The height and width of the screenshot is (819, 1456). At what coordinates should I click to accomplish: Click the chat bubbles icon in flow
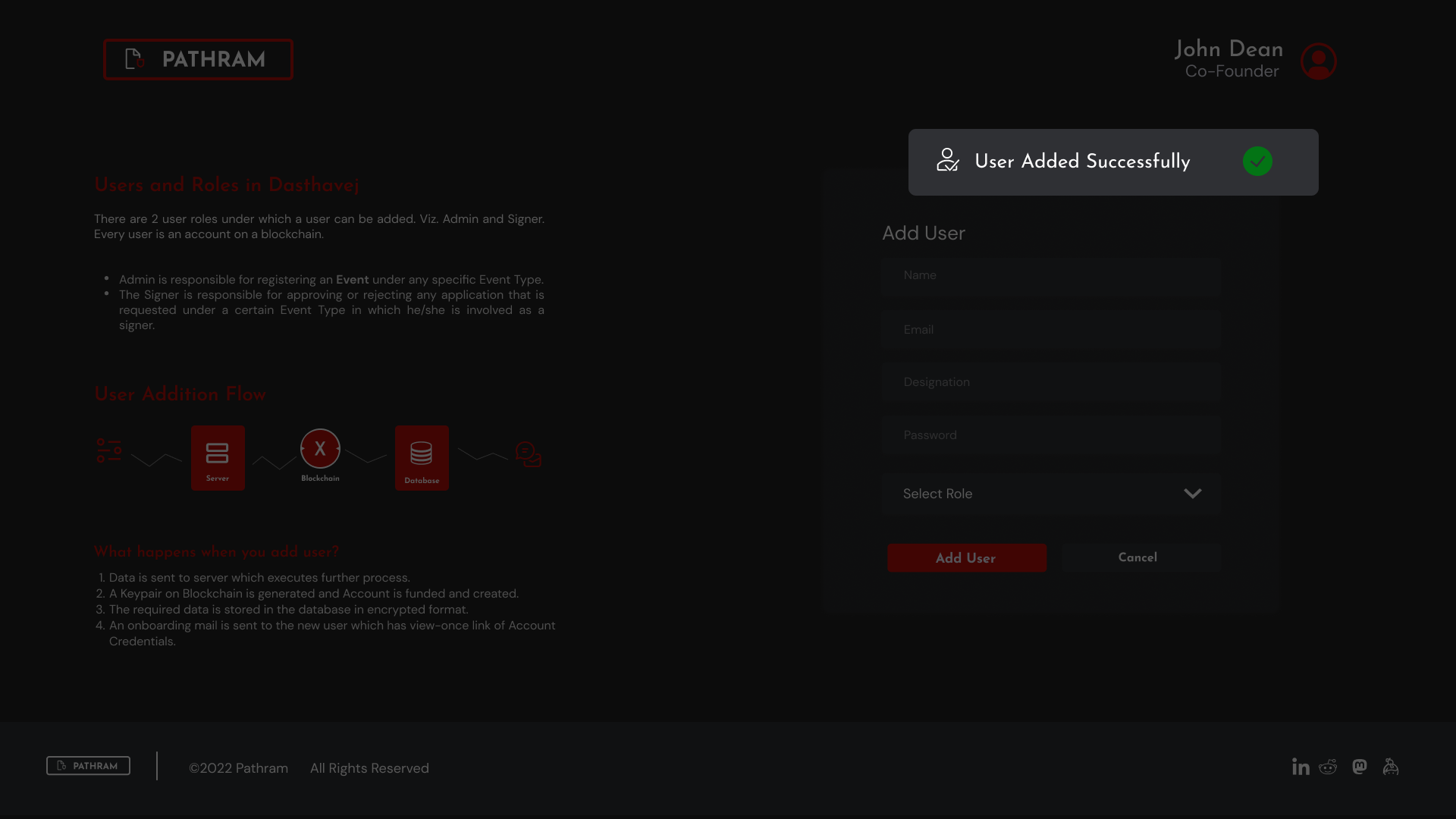tap(529, 454)
